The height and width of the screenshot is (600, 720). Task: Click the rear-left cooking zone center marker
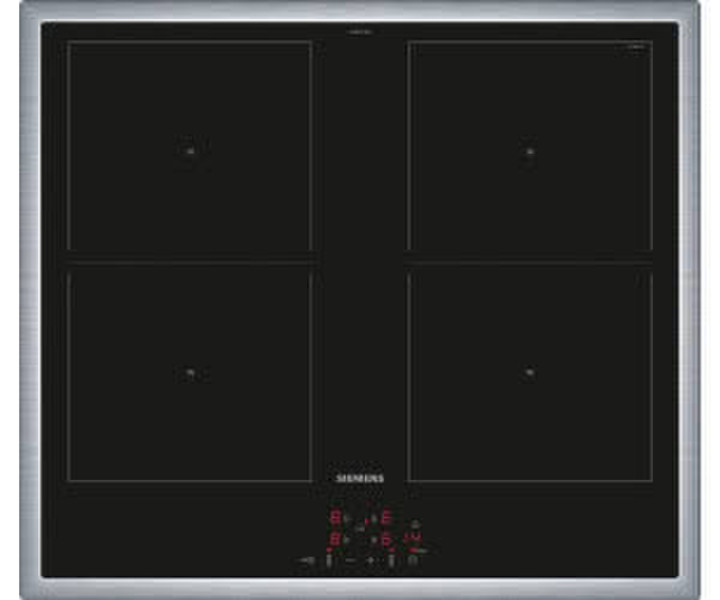coord(189,151)
